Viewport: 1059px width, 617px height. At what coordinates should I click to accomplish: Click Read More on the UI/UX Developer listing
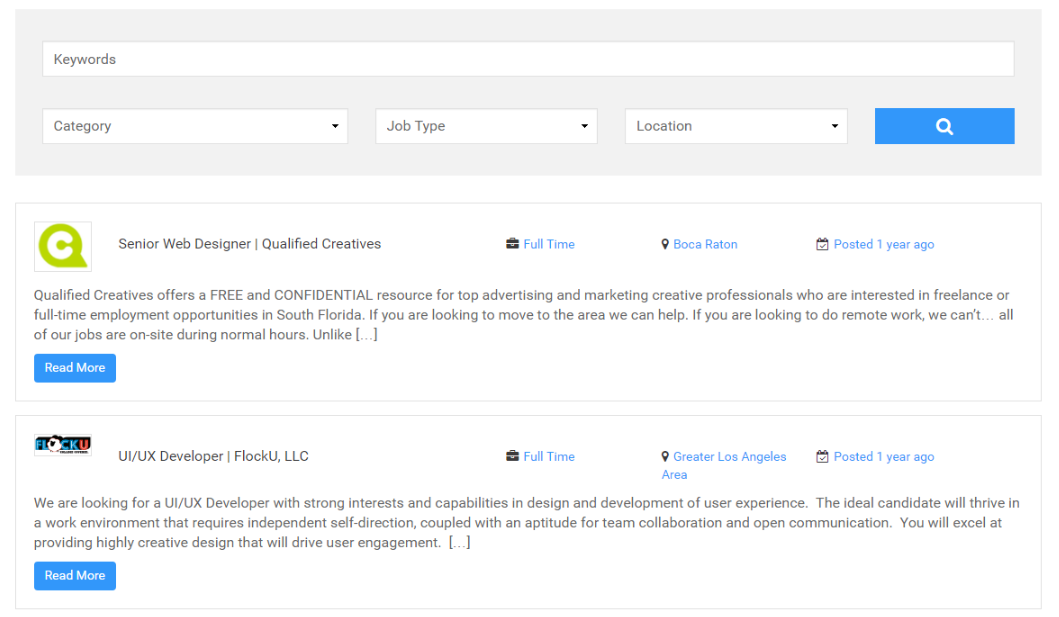coord(74,575)
